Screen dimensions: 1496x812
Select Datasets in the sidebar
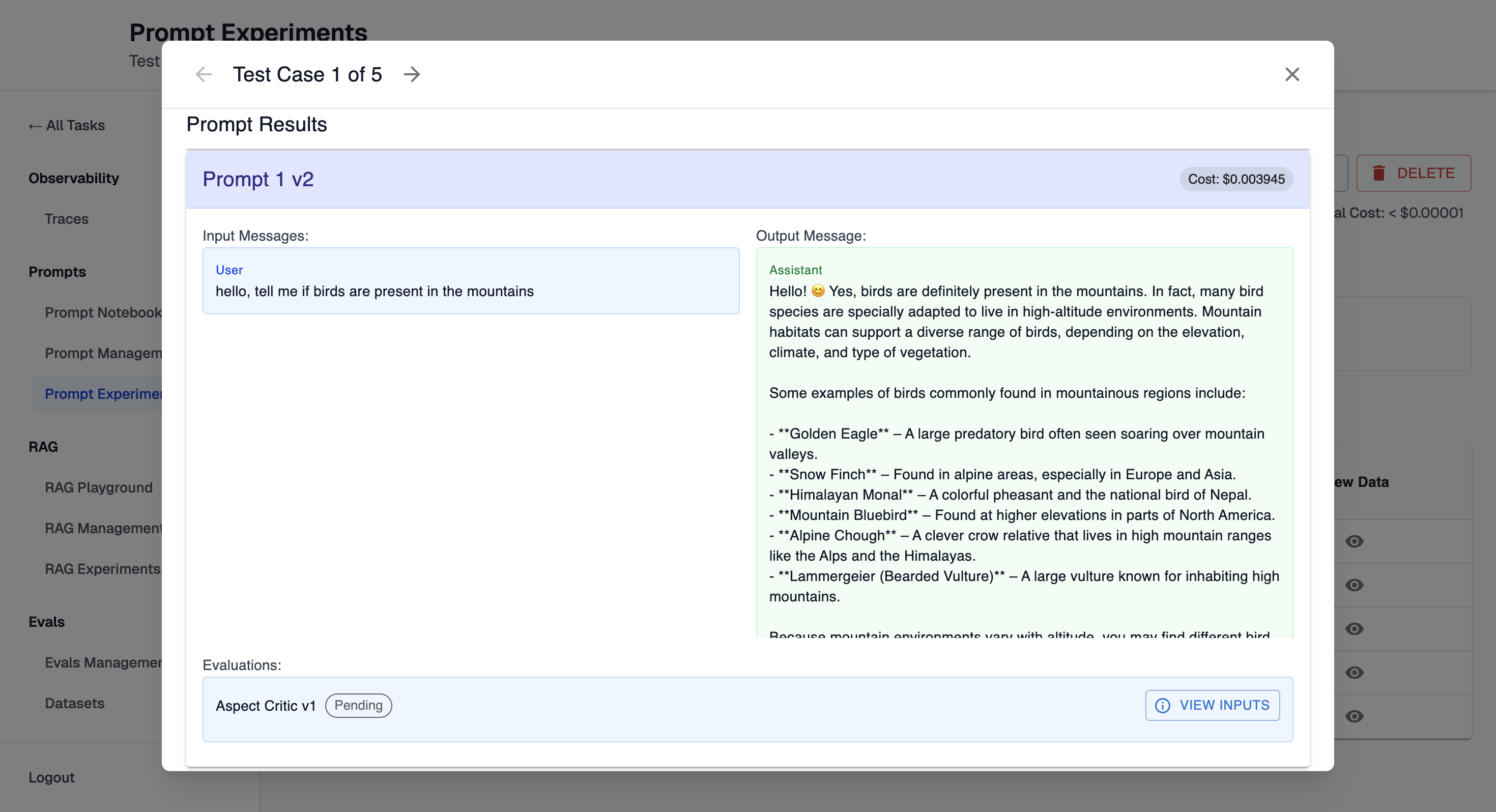click(74, 703)
